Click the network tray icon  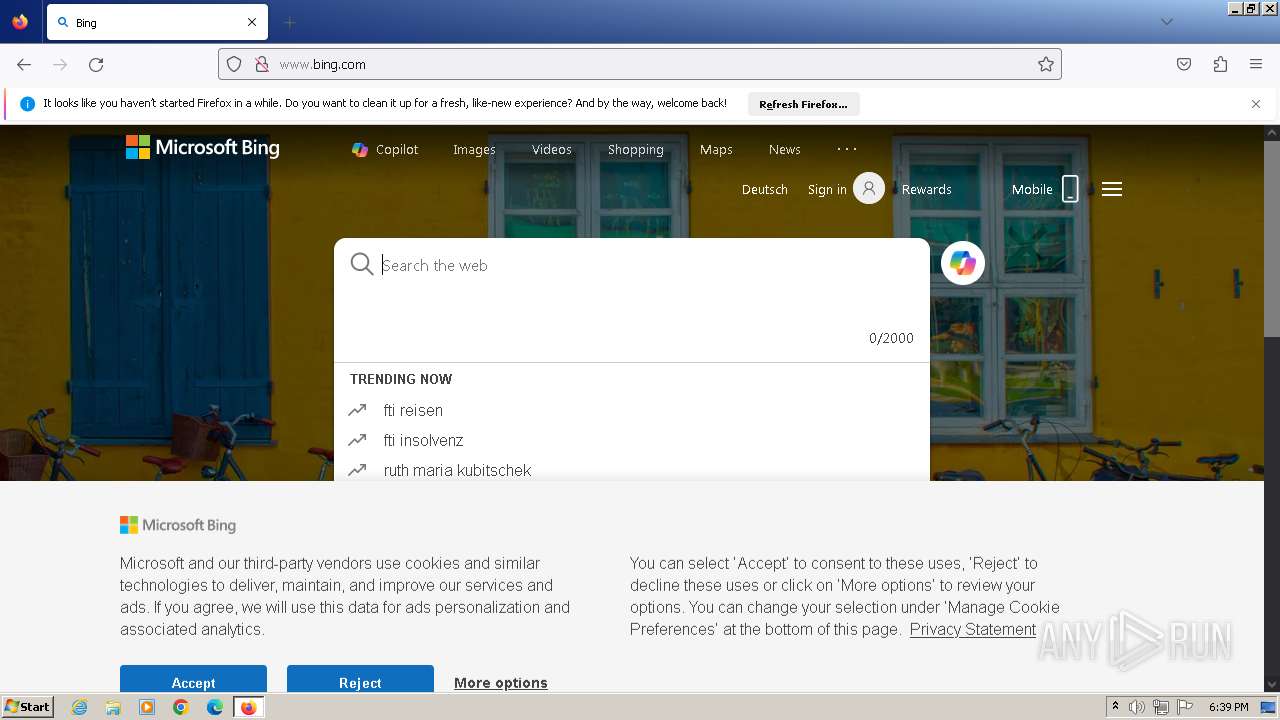click(x=1161, y=707)
